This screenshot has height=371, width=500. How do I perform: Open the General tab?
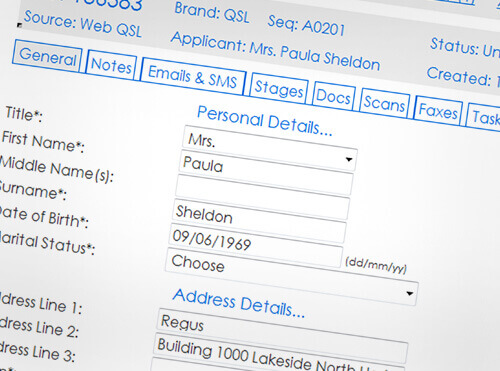pyautogui.click(x=47, y=56)
